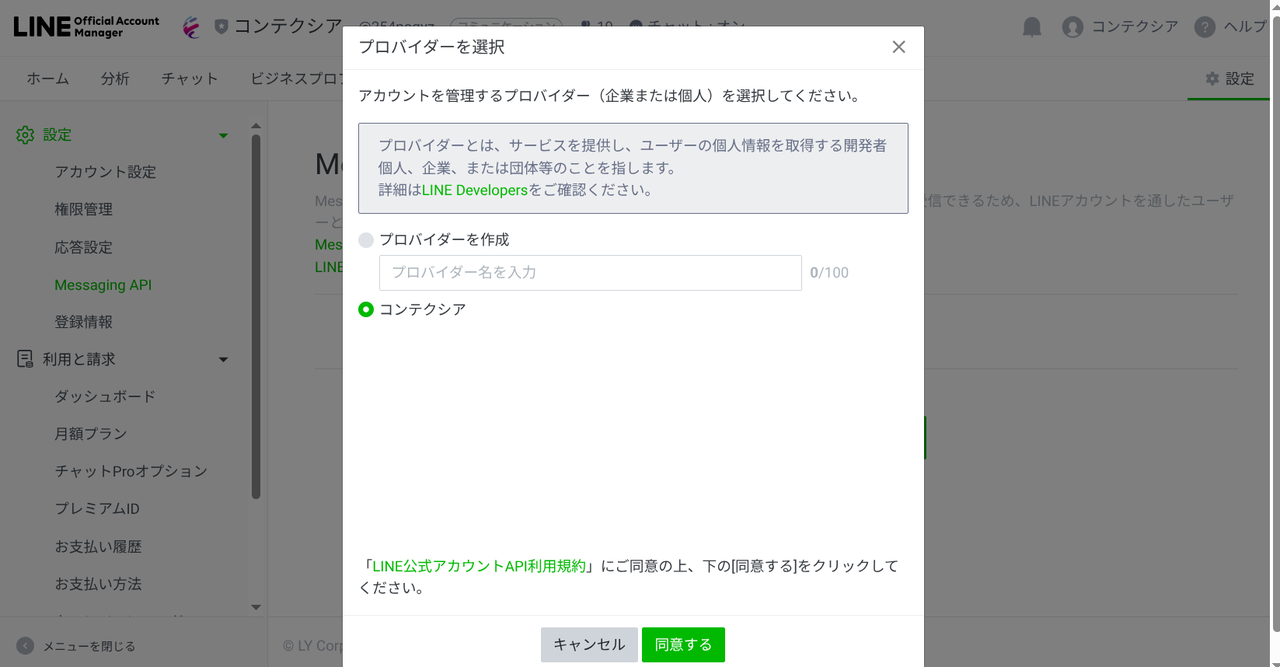
Task: Switch to the チャット tab
Action: tap(189, 79)
